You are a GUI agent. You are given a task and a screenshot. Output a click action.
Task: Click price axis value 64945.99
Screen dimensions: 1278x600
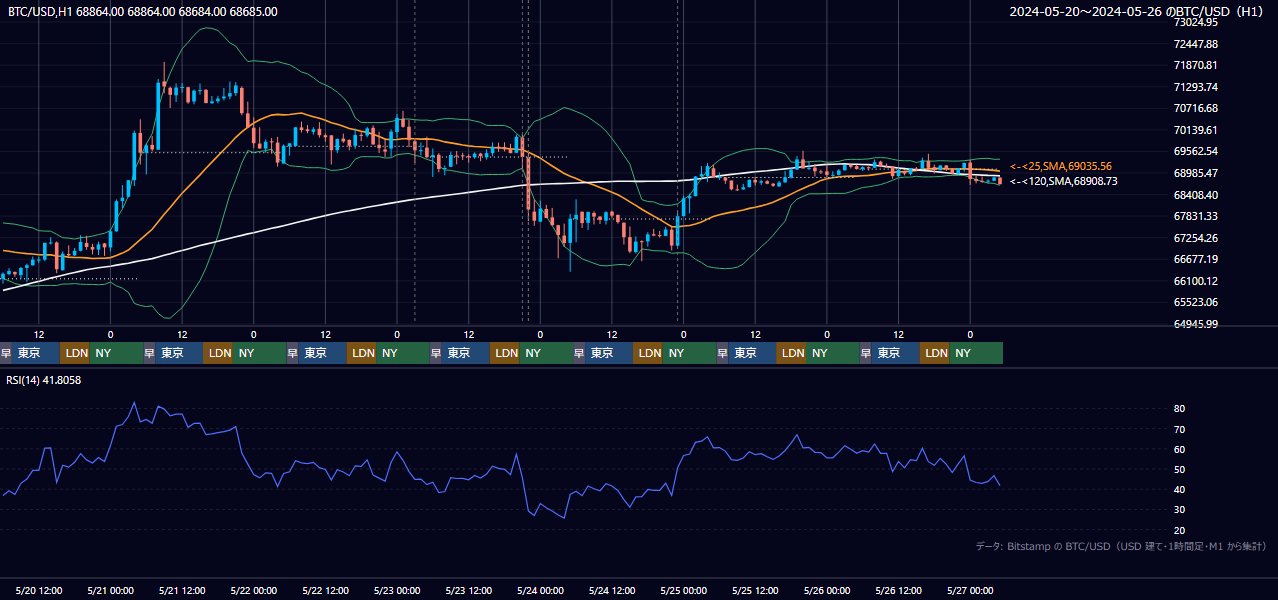pos(1195,324)
